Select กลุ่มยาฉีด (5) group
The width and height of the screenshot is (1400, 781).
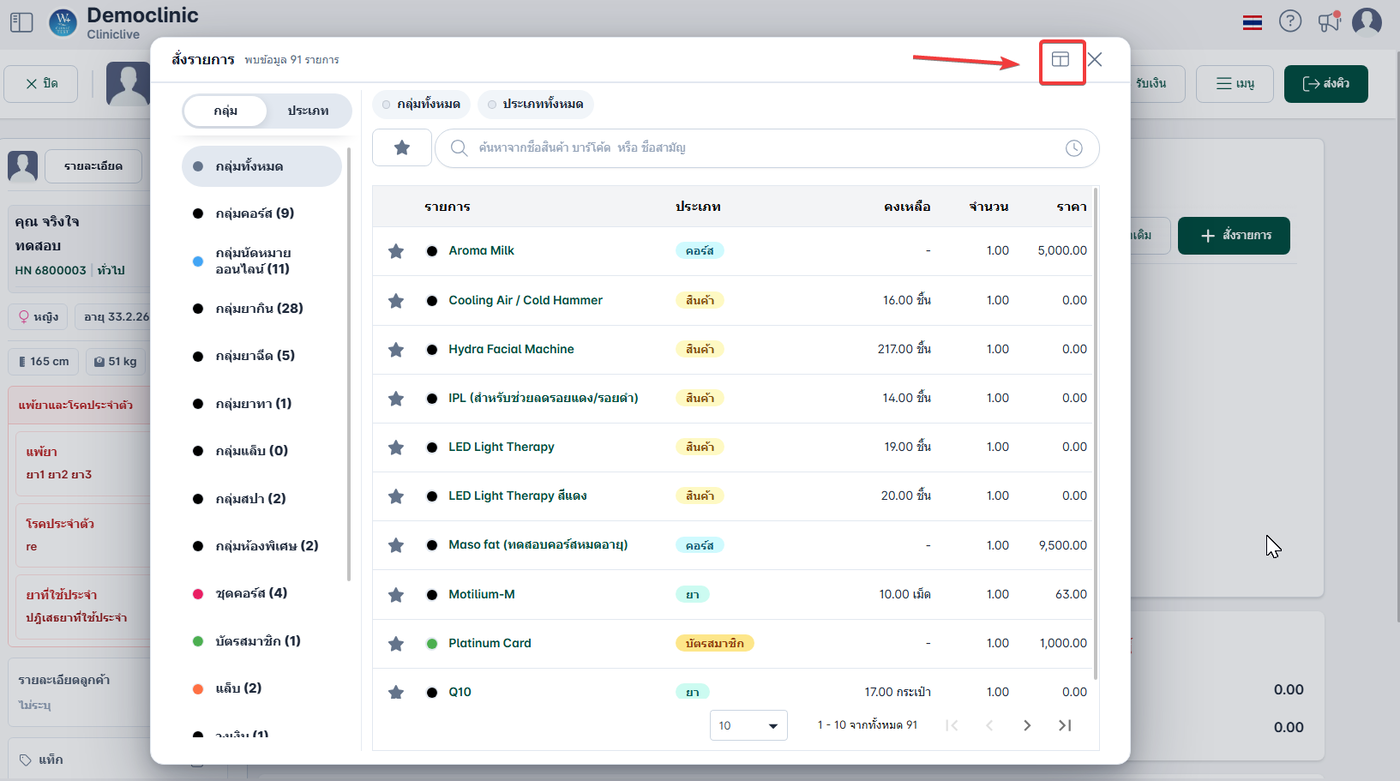[262, 356]
